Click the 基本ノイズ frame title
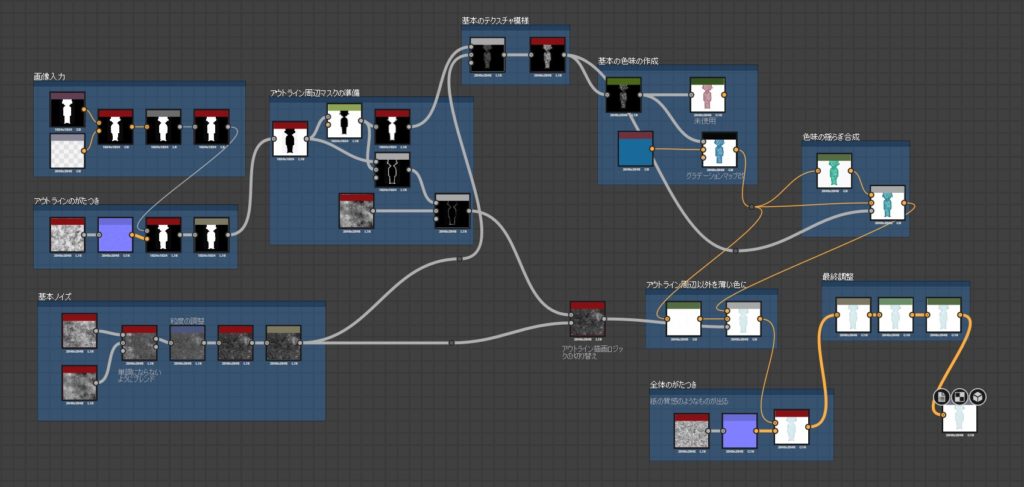1024x487 pixels. point(59,297)
